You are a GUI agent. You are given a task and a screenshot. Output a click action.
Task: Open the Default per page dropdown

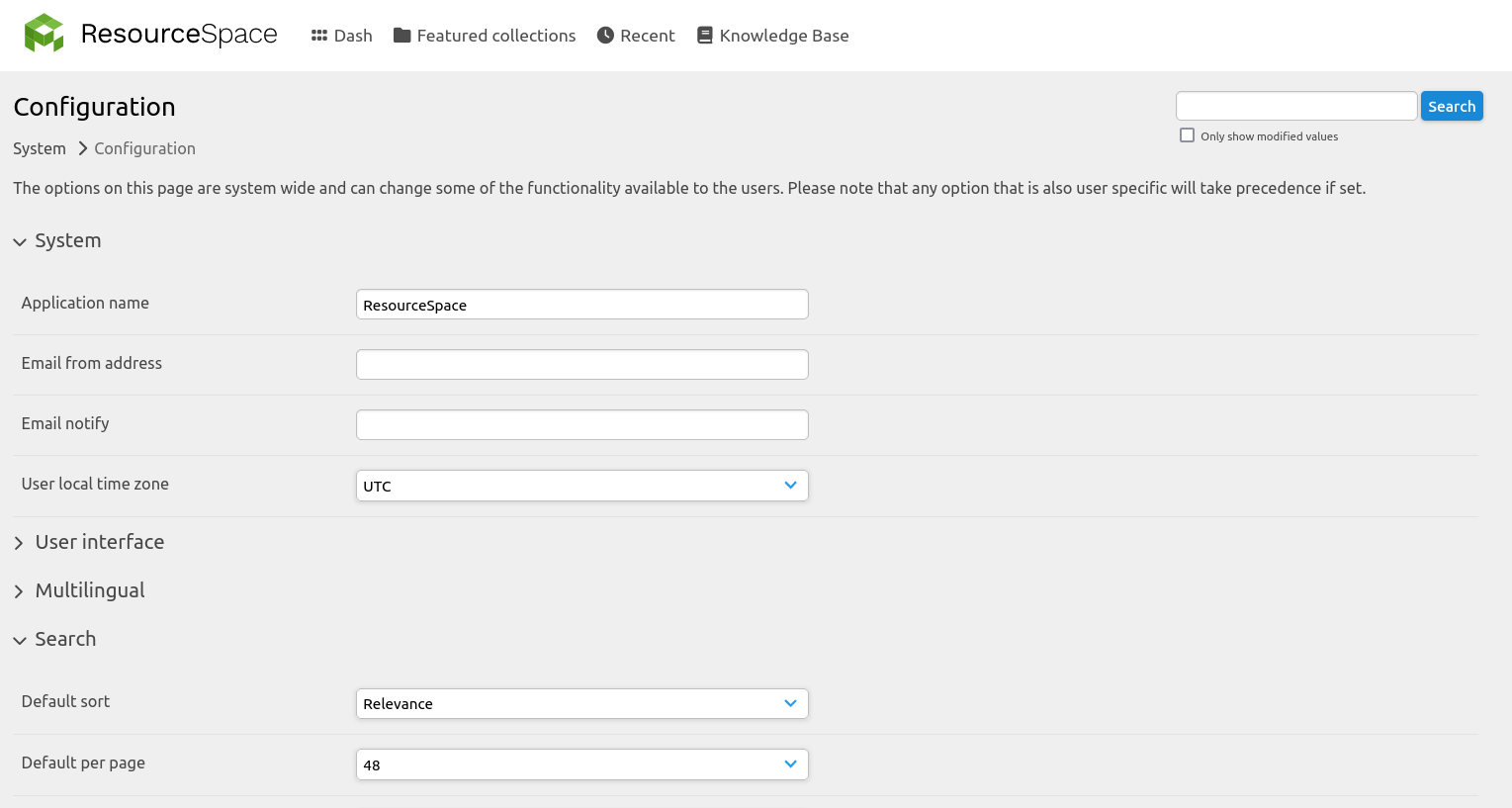tap(582, 764)
